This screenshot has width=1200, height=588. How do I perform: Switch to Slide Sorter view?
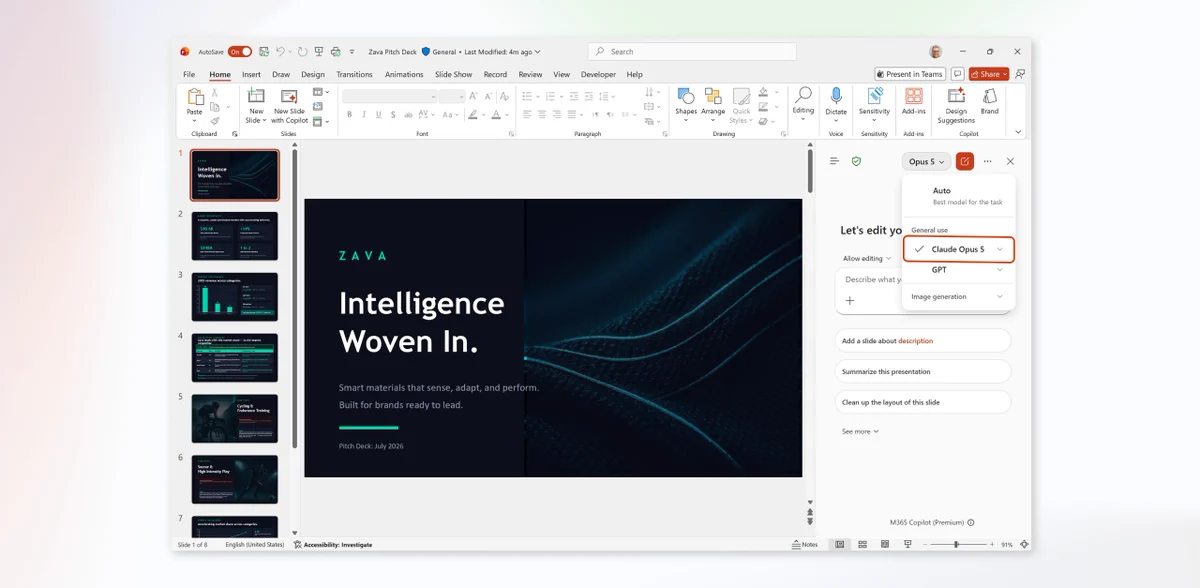[x=862, y=544]
